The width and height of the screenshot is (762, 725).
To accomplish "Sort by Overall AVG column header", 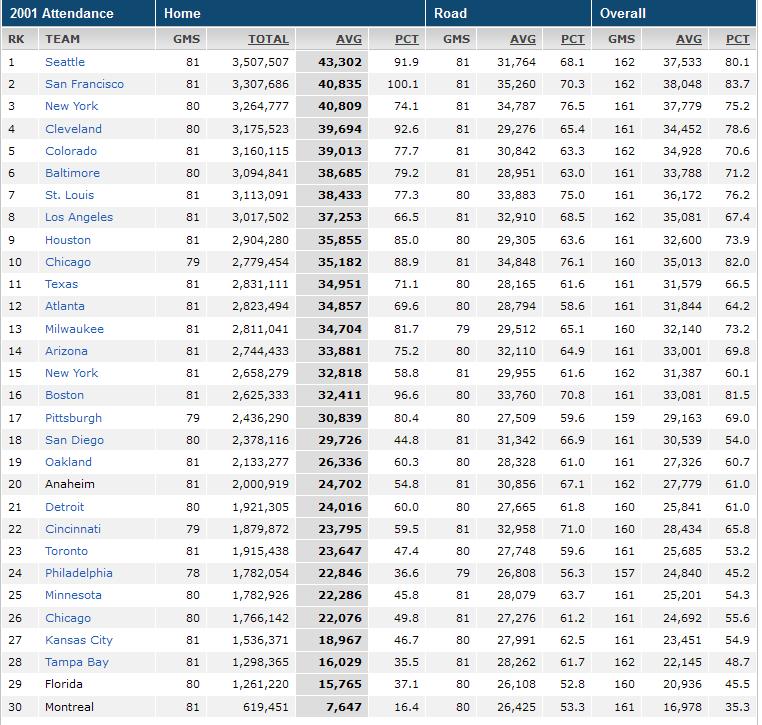I will [x=689, y=39].
